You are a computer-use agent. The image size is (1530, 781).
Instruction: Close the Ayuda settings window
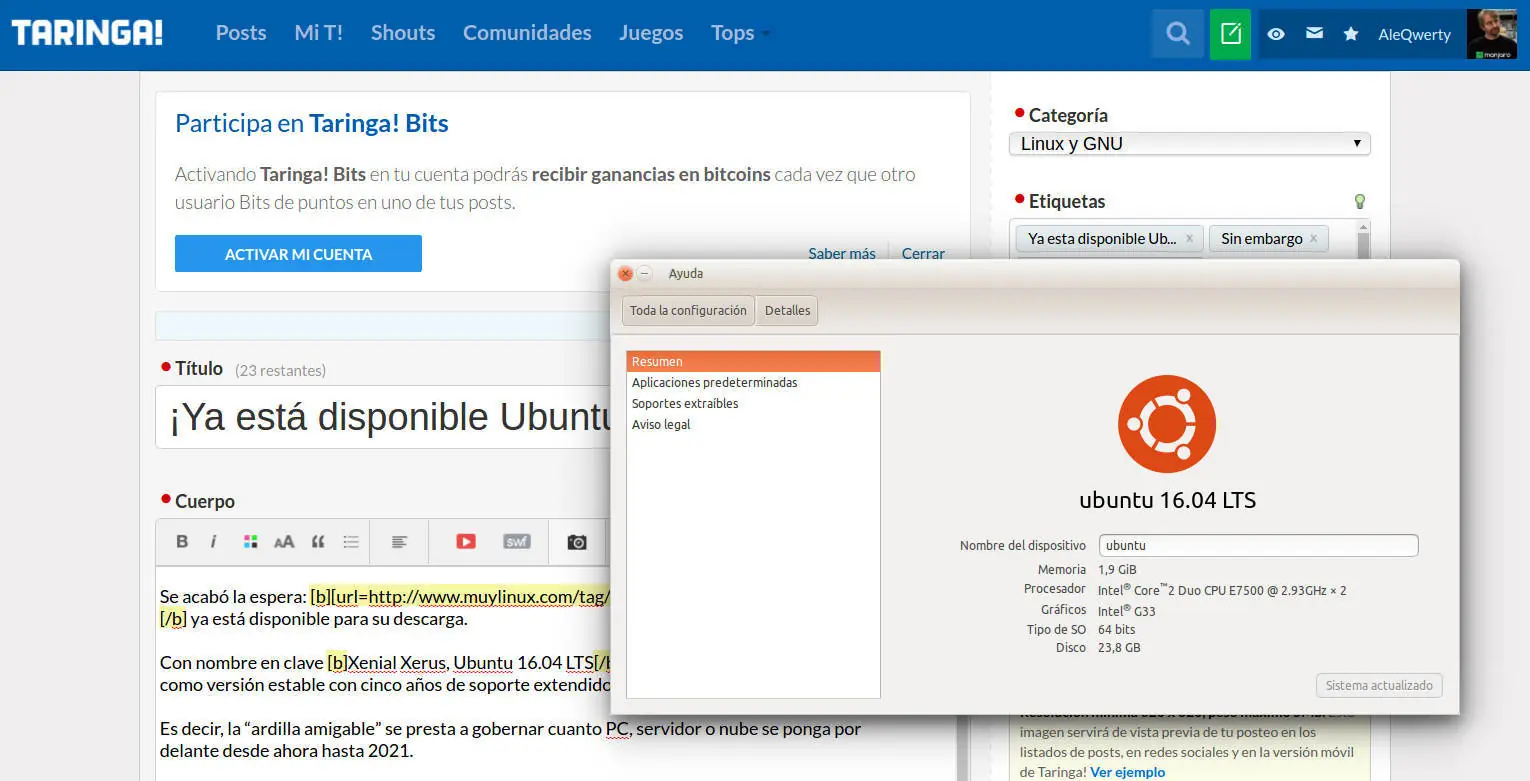[625, 273]
